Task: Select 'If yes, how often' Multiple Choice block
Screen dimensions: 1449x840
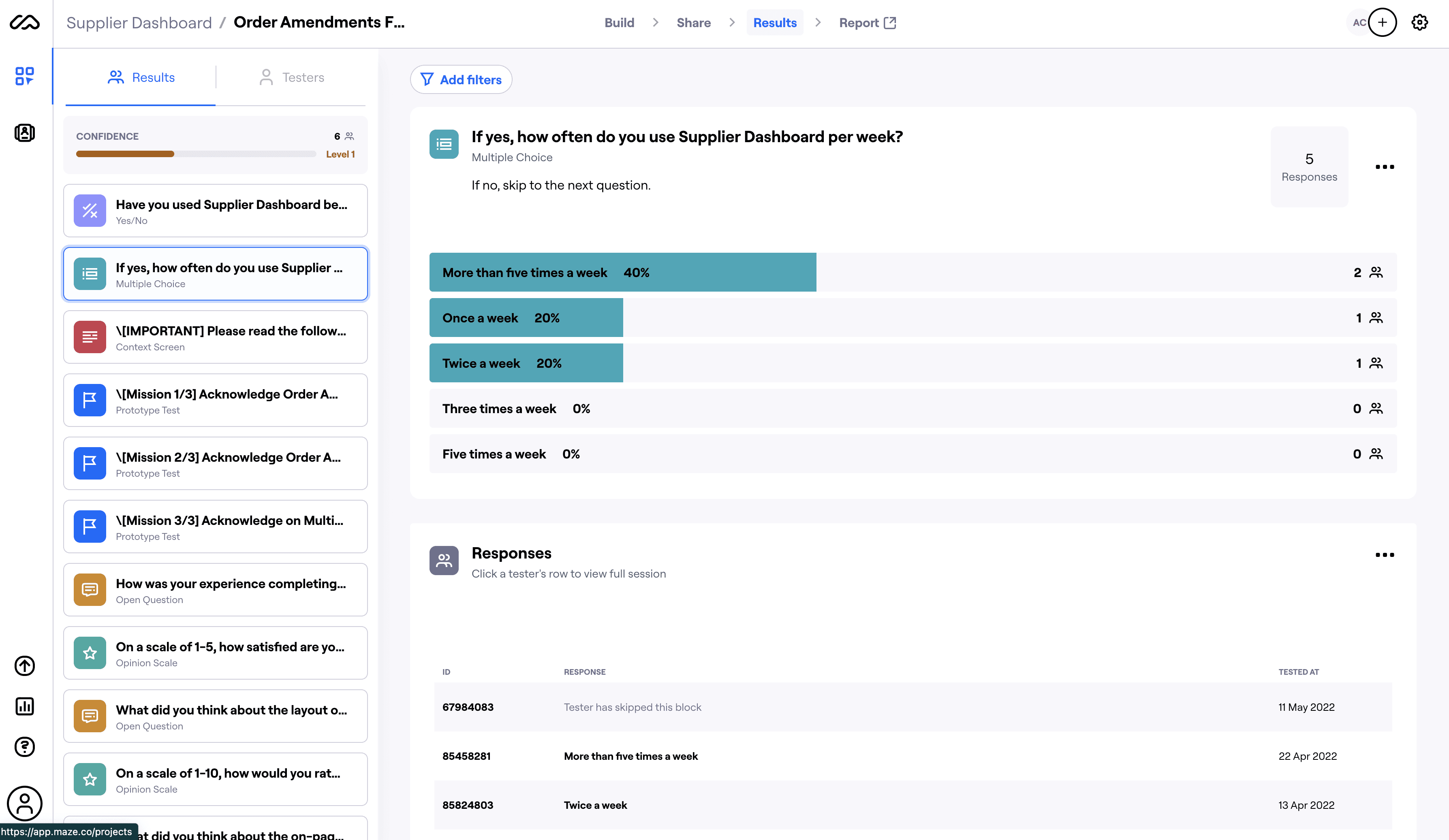Action: tap(216, 273)
